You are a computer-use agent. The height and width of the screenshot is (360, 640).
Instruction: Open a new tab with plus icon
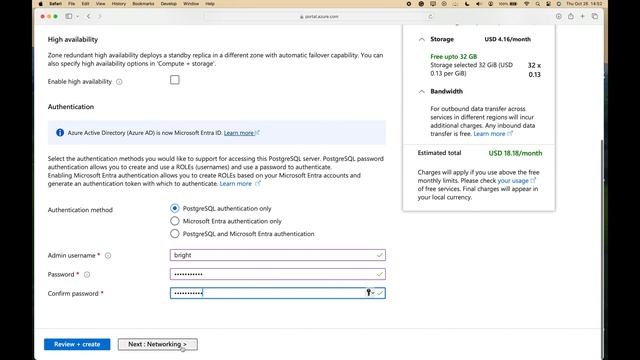coord(582,16)
